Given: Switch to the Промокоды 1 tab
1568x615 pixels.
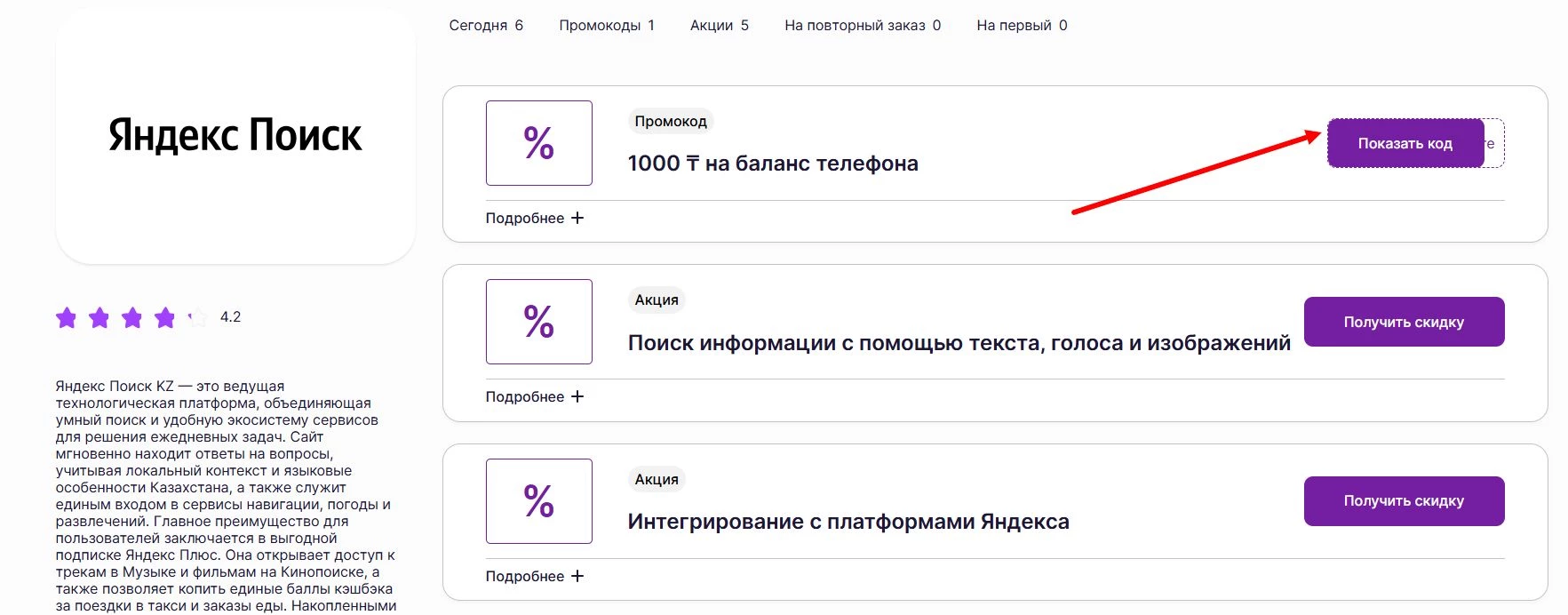Looking at the screenshot, I should point(607,26).
